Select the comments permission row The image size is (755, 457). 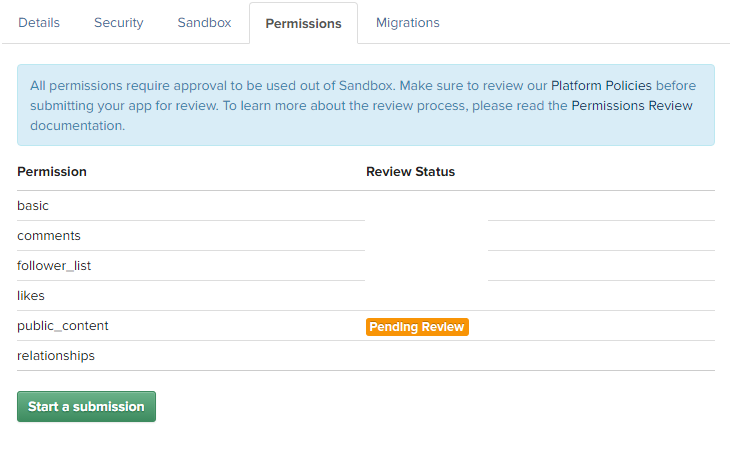tap(366, 235)
